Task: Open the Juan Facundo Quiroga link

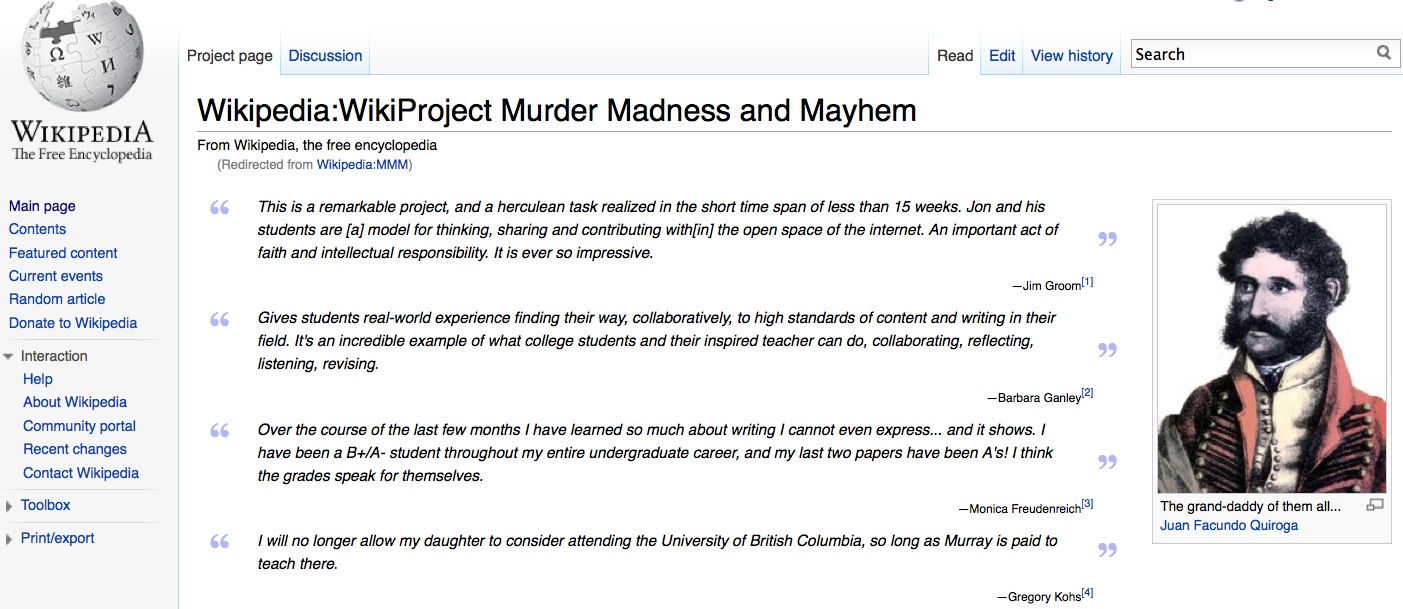Action: (1229, 525)
